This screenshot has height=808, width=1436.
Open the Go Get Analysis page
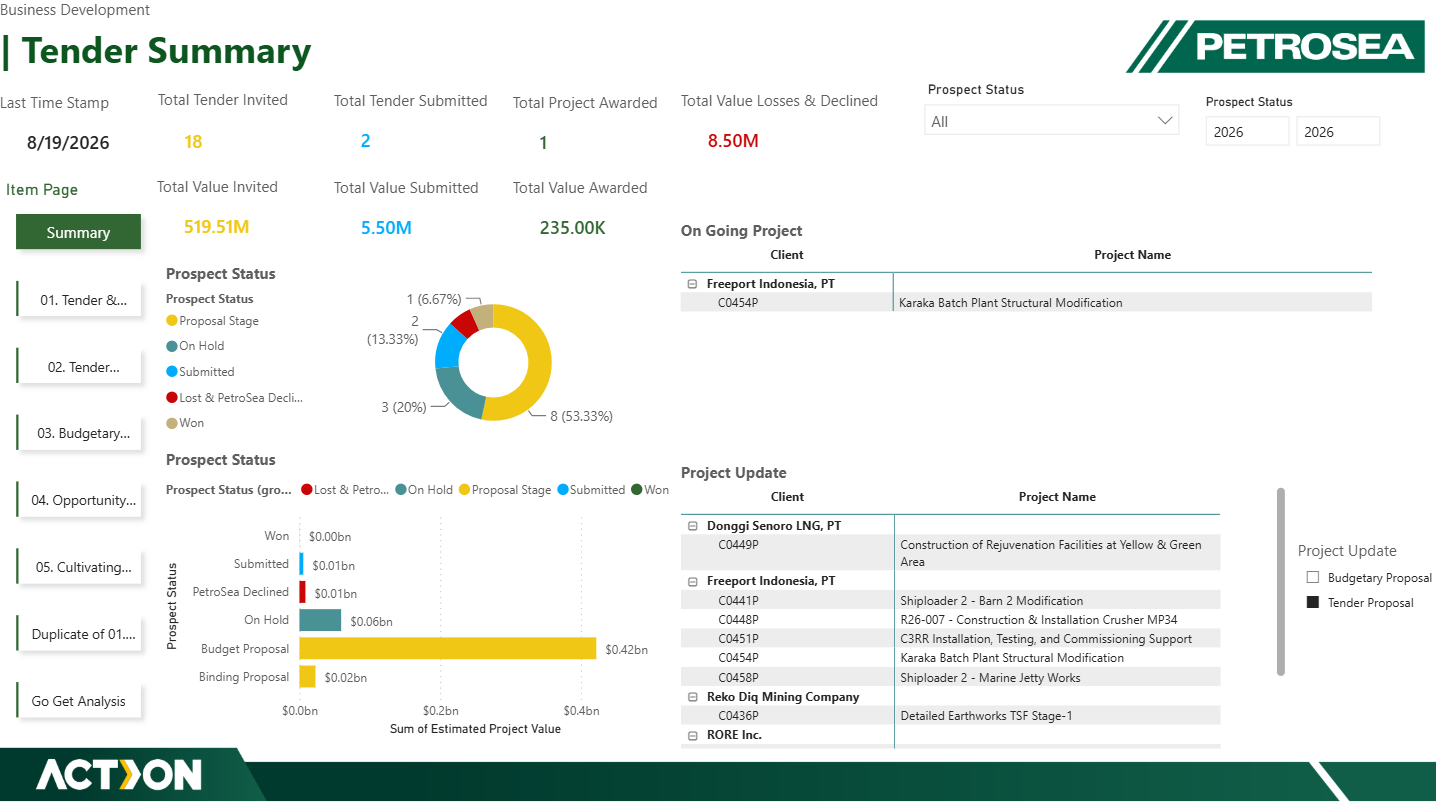[x=79, y=701]
